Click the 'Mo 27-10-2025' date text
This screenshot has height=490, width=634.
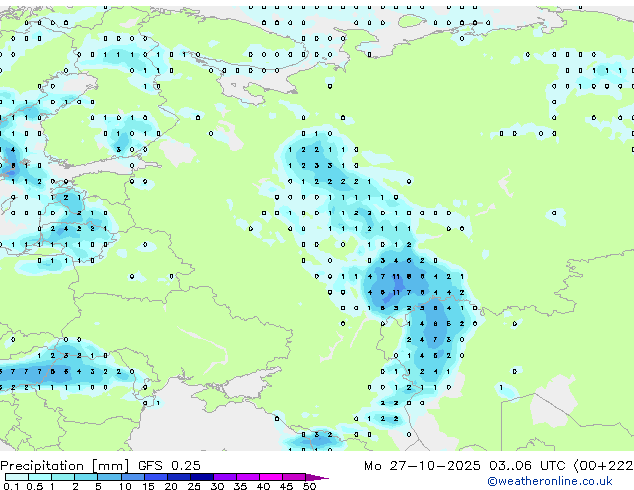(422, 466)
